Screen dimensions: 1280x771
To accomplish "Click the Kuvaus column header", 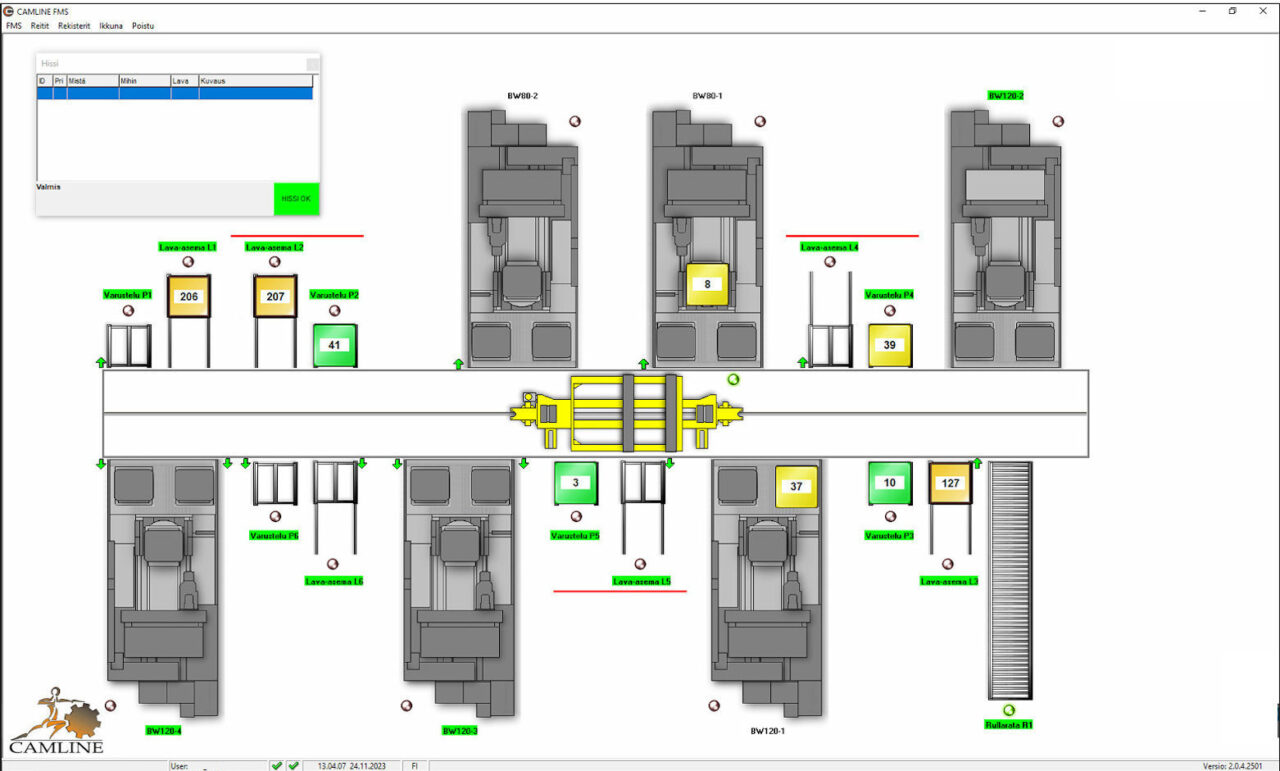I will coord(256,80).
